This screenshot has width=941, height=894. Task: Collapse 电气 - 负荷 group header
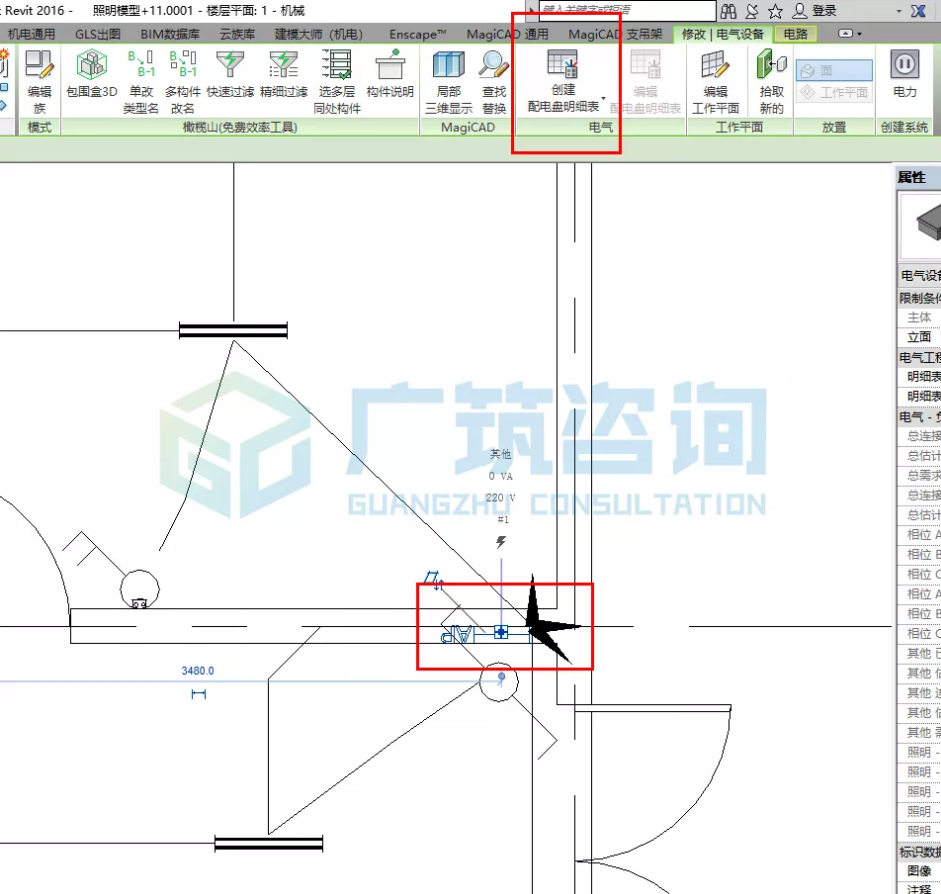point(919,416)
